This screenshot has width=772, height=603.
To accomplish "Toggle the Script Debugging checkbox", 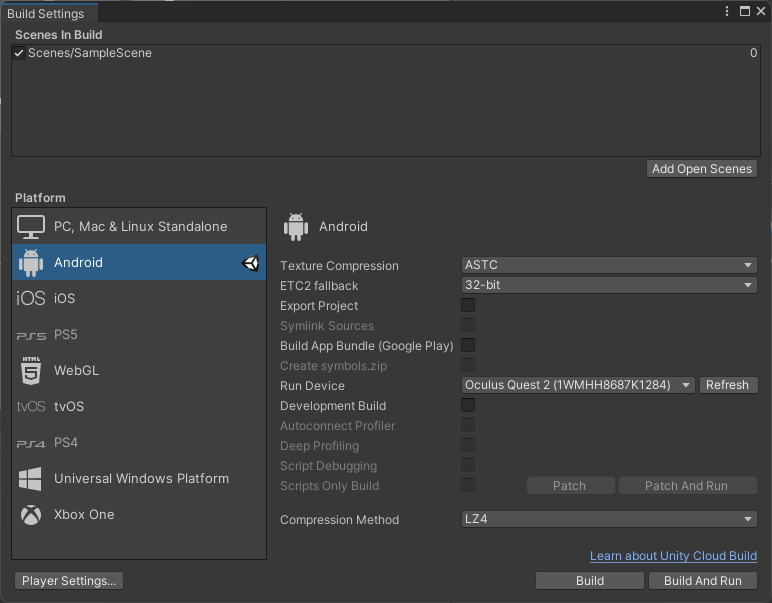I will click(468, 465).
